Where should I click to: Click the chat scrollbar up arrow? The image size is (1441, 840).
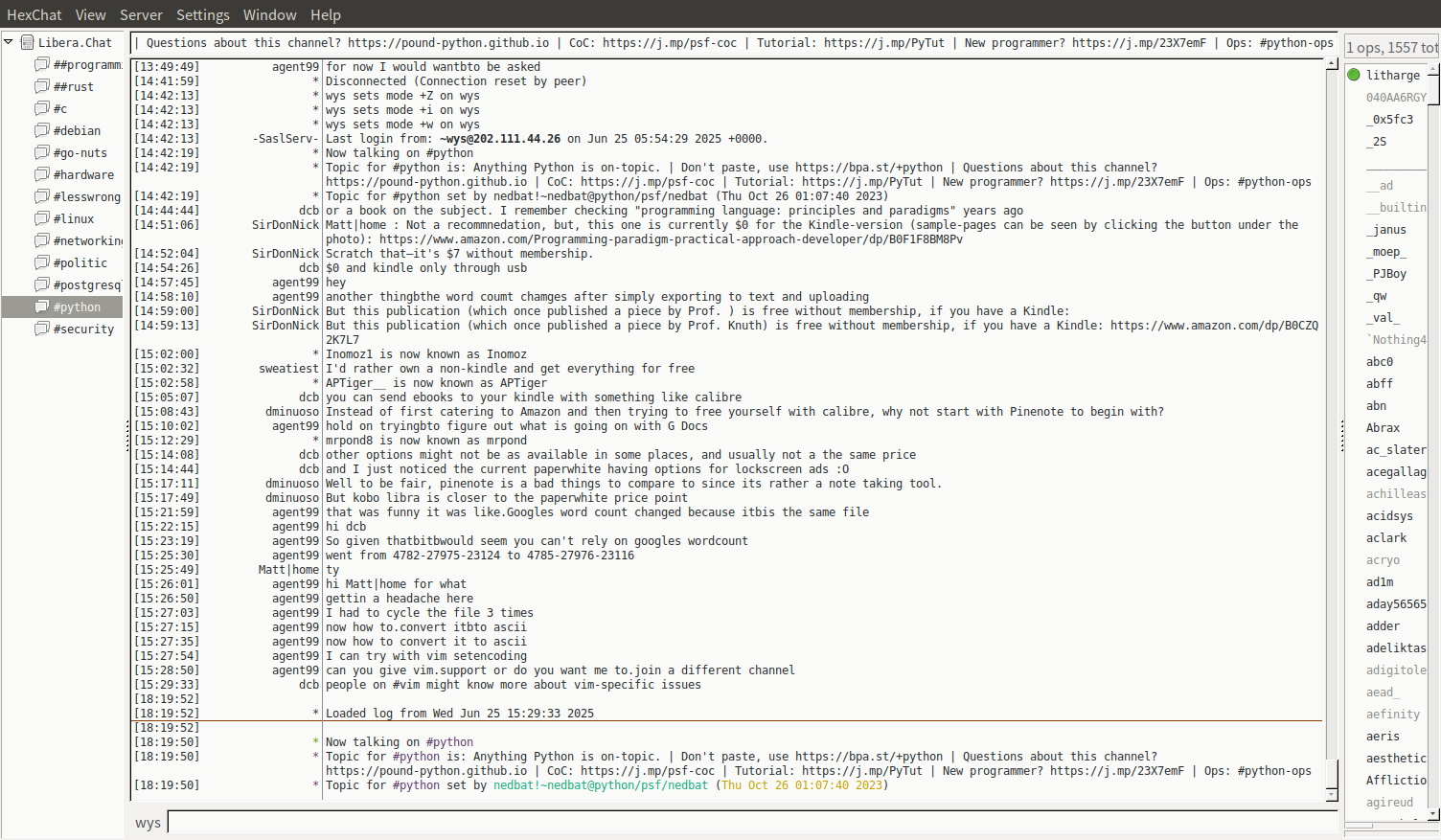1332,63
